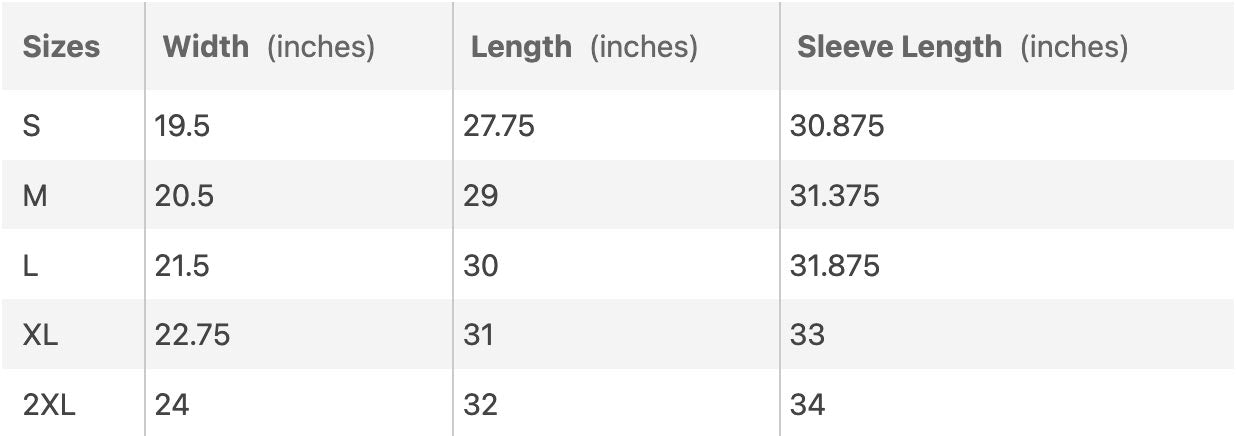Click the Width (inches) column header
Viewport: 1236px width, 436px height.
268,47
